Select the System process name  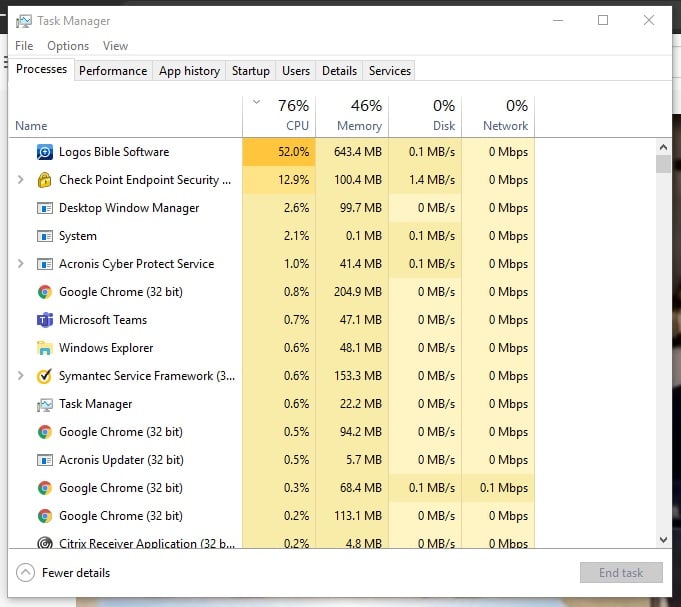pos(78,236)
